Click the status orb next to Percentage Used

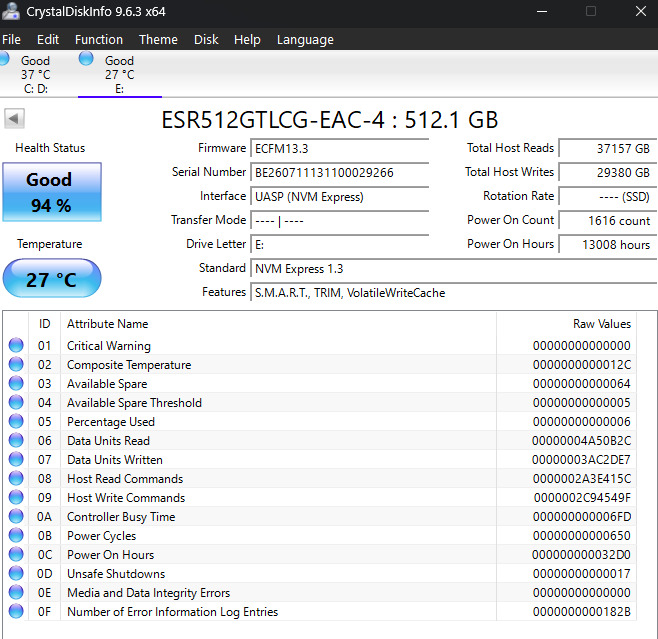tap(16, 422)
